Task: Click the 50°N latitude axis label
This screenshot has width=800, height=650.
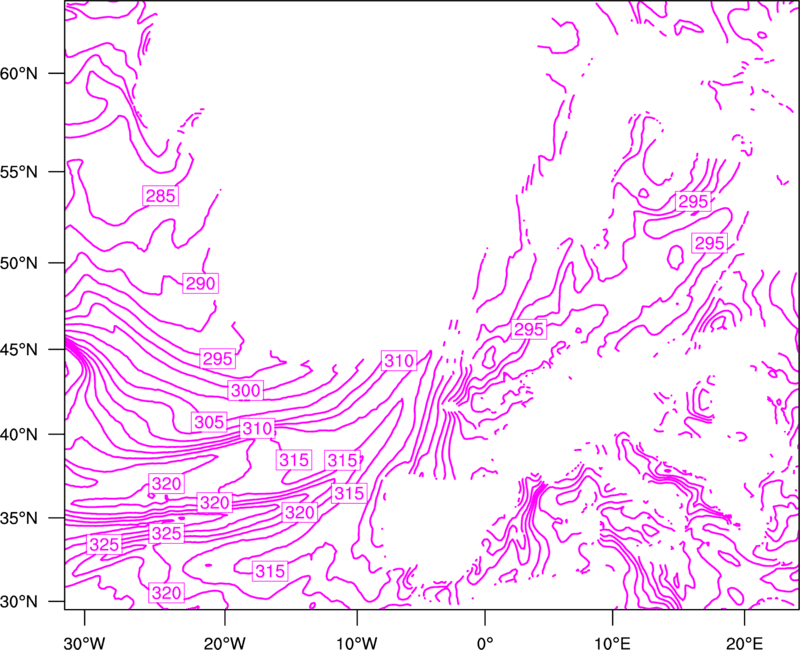Action: point(19,263)
